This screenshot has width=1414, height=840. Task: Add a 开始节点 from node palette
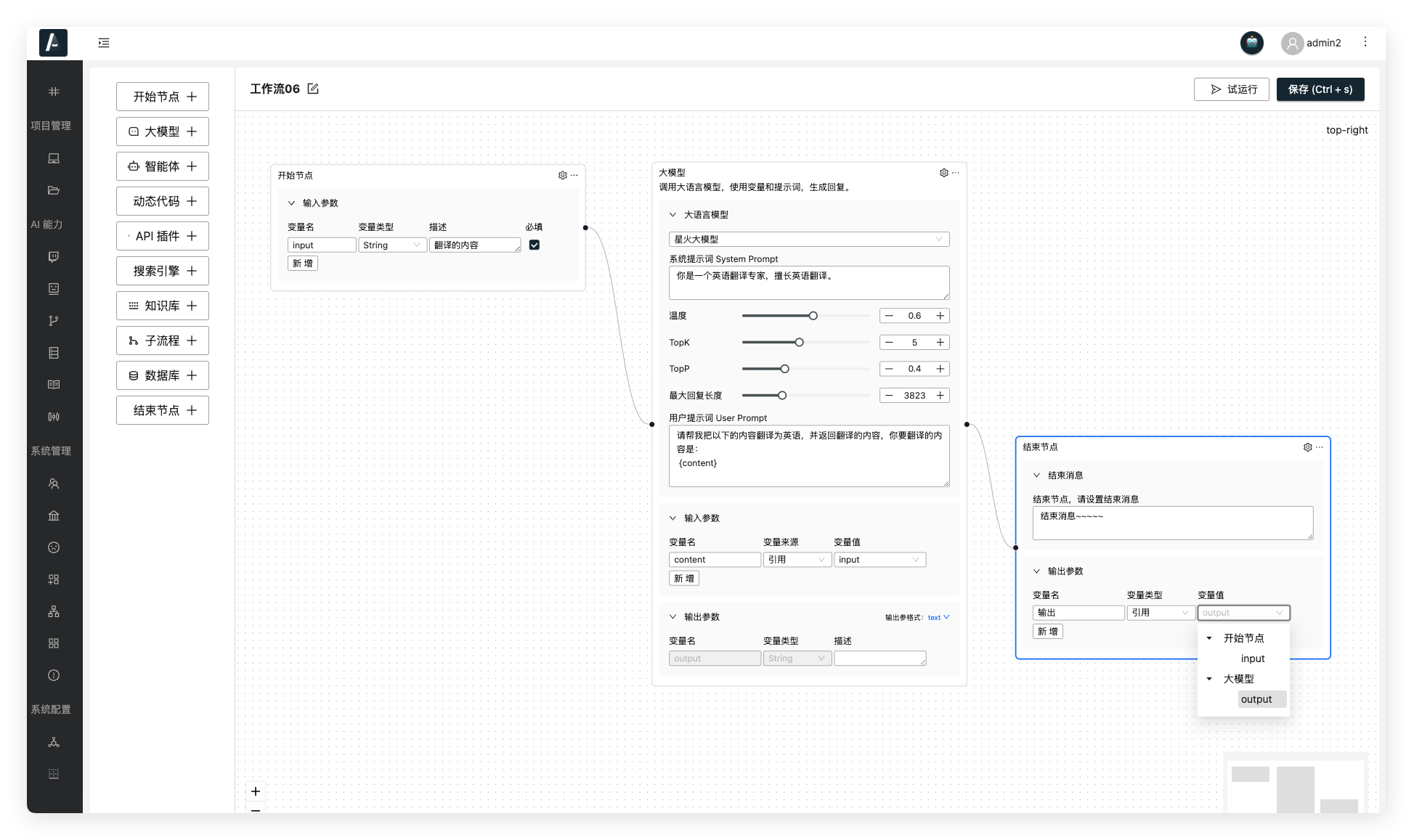[163, 97]
